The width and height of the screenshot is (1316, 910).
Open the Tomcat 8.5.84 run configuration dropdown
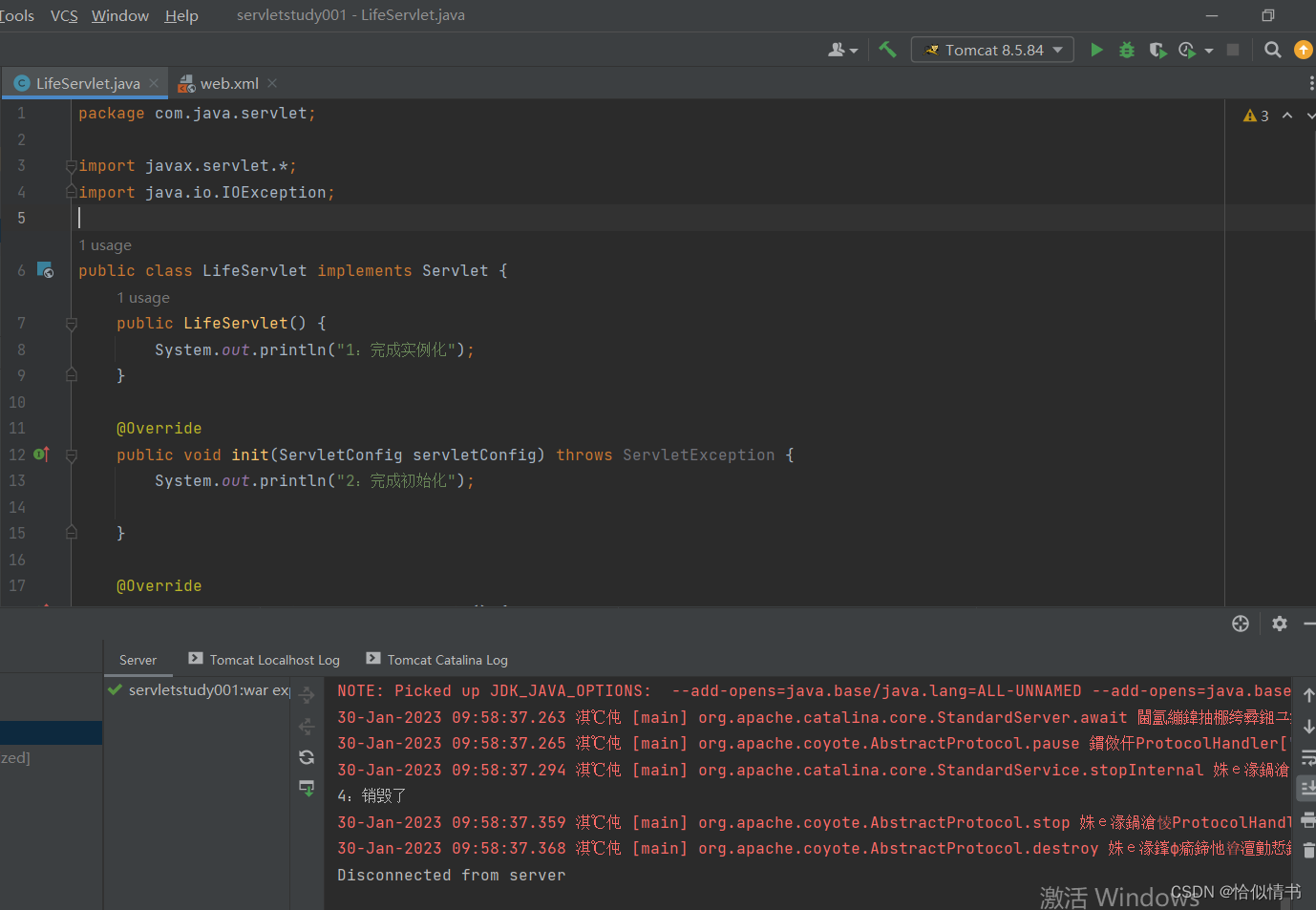(992, 50)
